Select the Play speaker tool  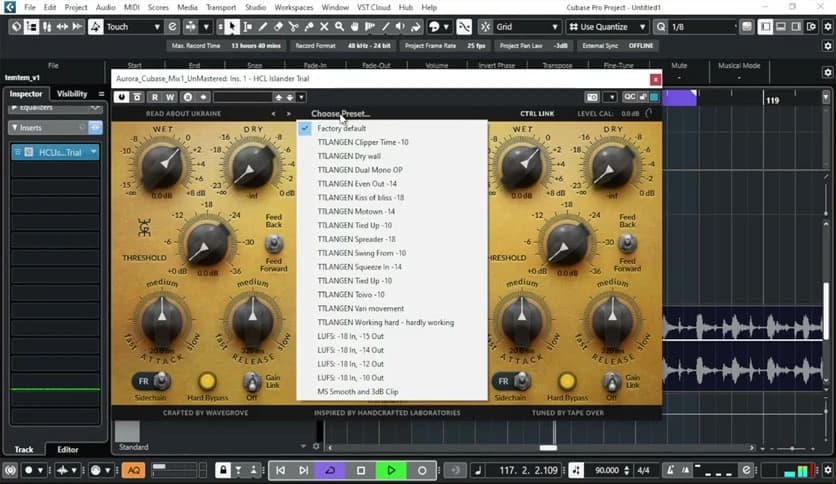pos(400,27)
